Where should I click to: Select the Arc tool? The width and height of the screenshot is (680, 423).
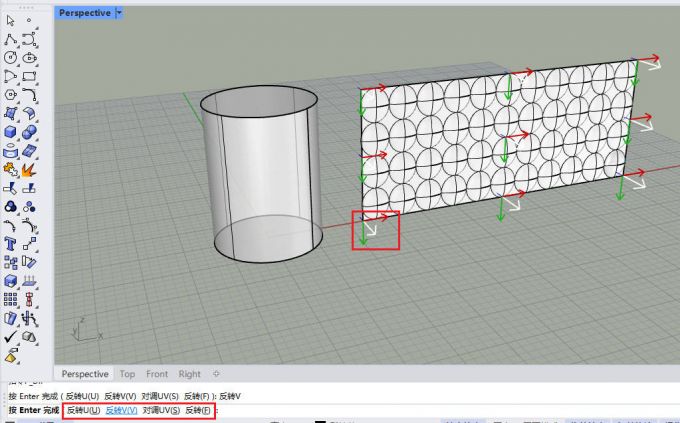point(10,76)
